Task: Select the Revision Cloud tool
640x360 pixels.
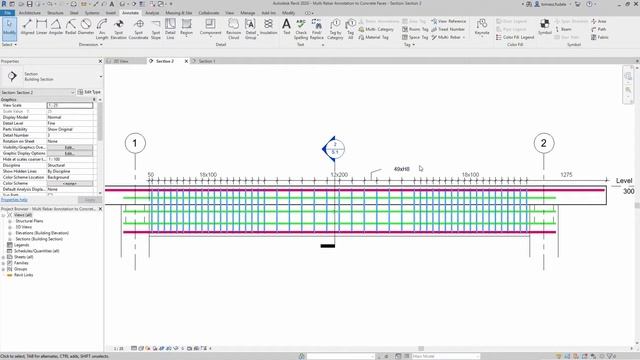Action: [233, 29]
